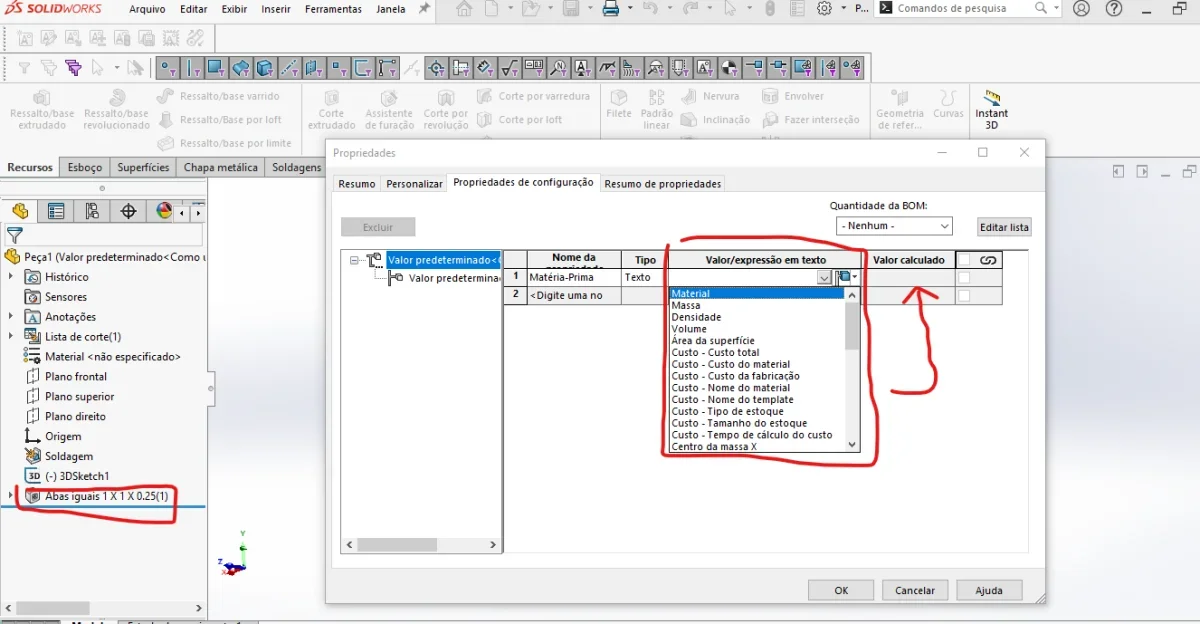Click the Curvas tool
The image size is (1200, 624).
(948, 104)
